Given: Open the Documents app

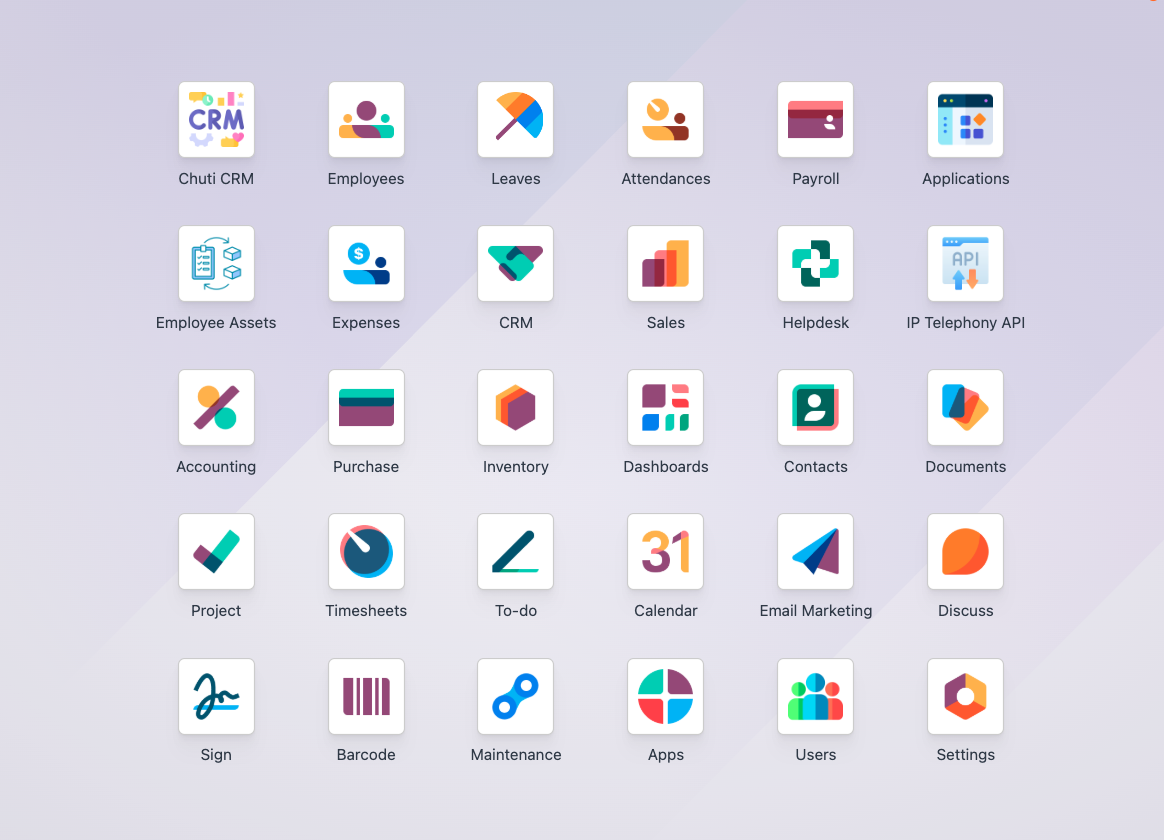Looking at the screenshot, I should 965,407.
